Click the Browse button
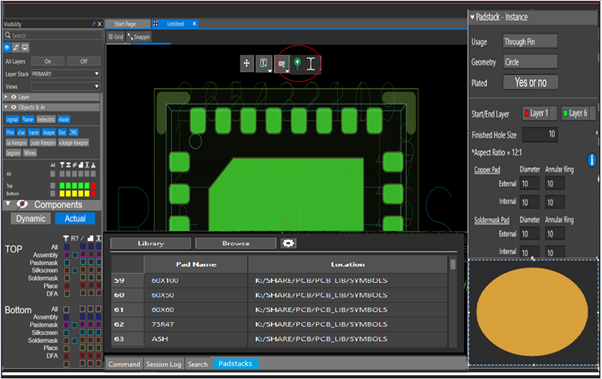The width and height of the screenshot is (602, 379). [235, 243]
